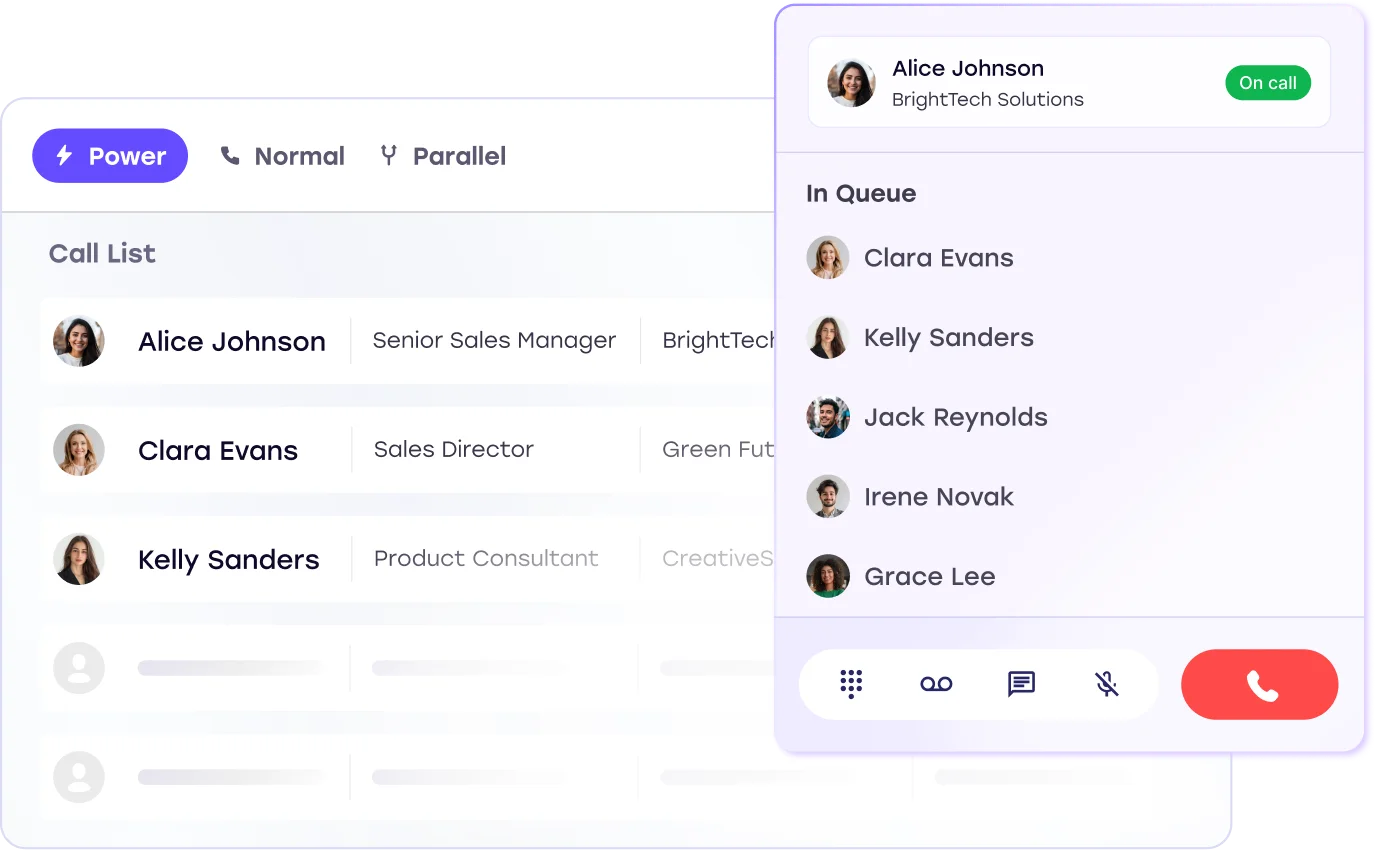The width and height of the screenshot is (1375, 850).
Task: Select Clara Evans in the queue
Action: pyautogui.click(x=938, y=258)
